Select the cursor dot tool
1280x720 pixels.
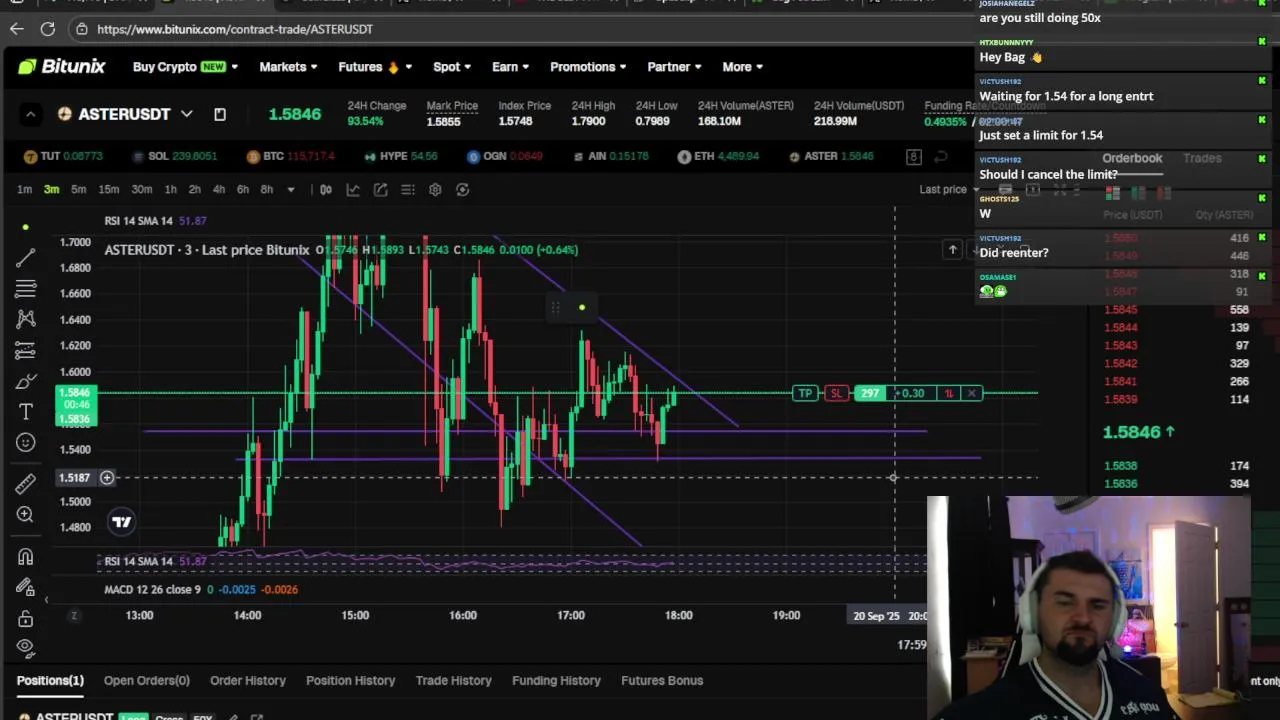[x=26, y=227]
